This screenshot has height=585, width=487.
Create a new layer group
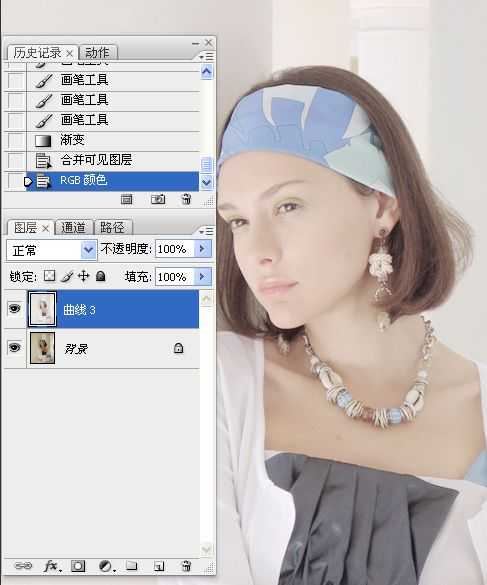click(131, 566)
